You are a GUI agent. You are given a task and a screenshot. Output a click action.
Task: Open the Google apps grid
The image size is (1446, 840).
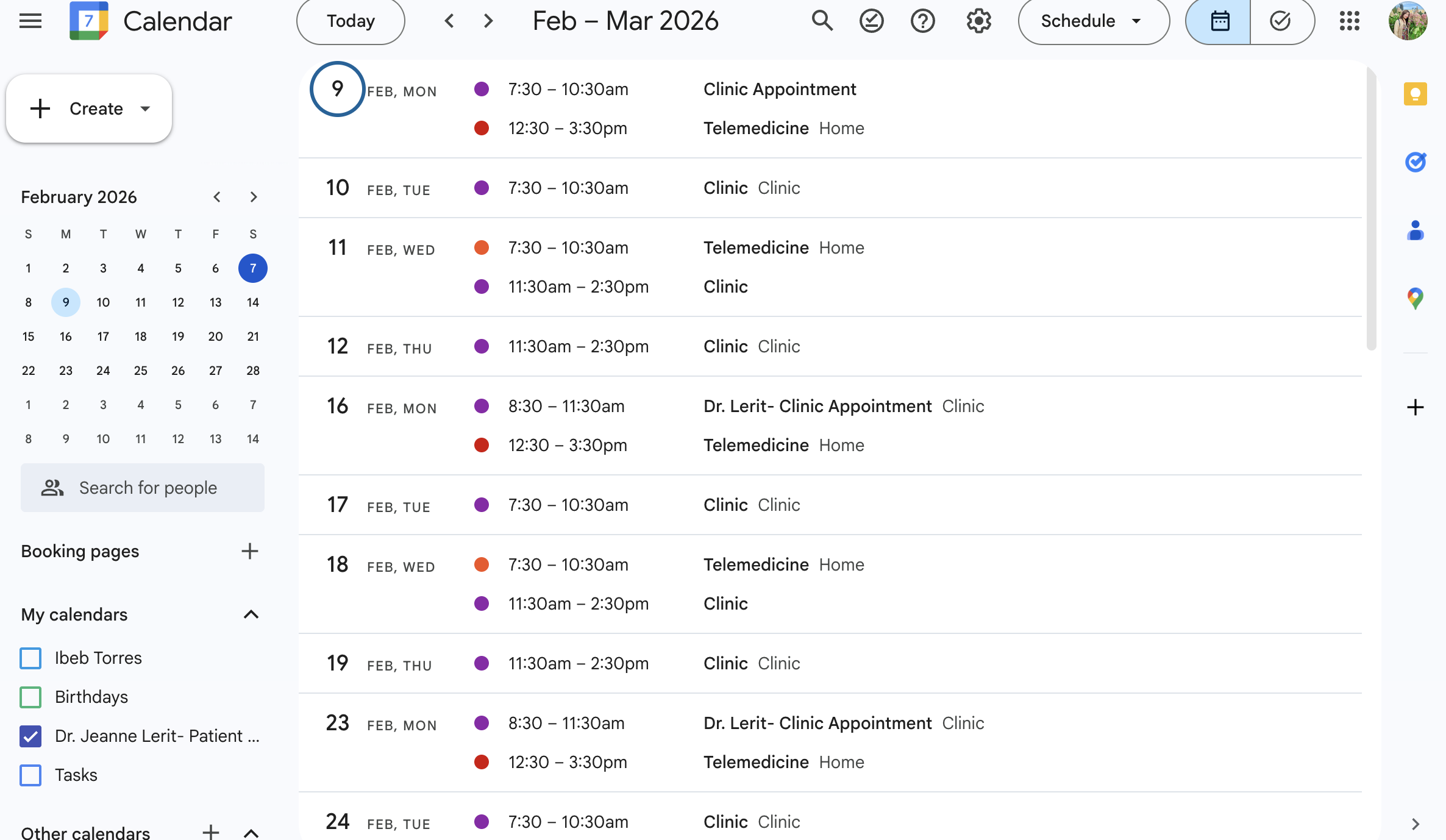pos(1349,21)
